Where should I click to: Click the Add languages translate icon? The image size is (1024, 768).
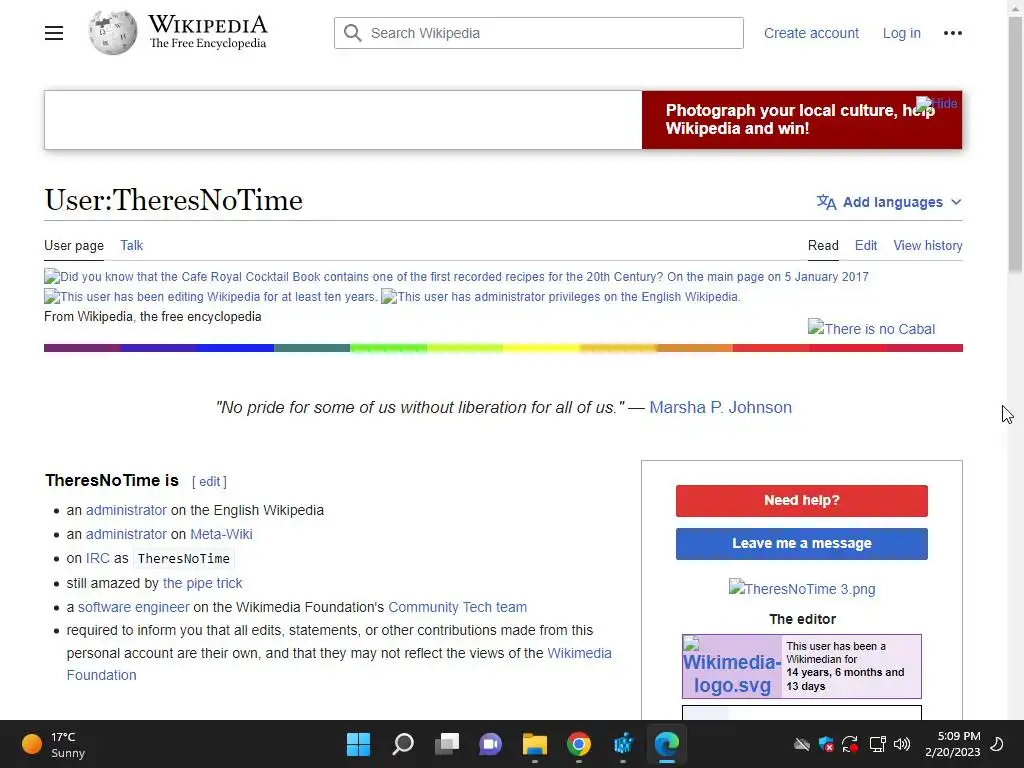click(826, 202)
